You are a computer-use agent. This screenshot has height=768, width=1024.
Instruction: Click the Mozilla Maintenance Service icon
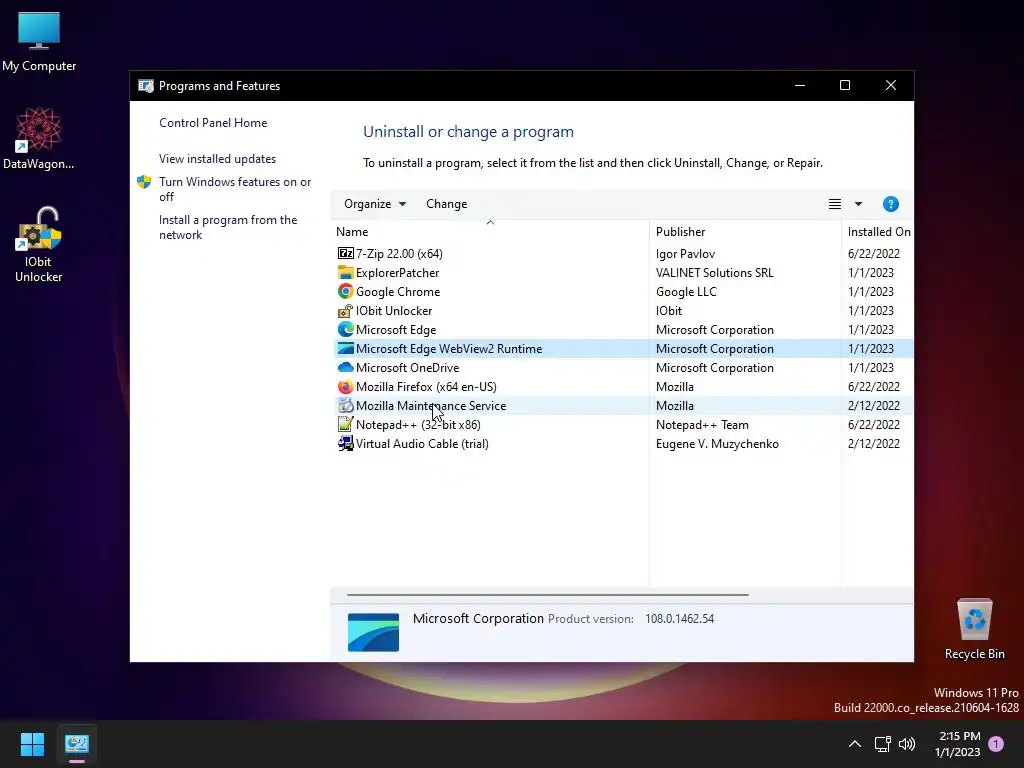point(345,406)
